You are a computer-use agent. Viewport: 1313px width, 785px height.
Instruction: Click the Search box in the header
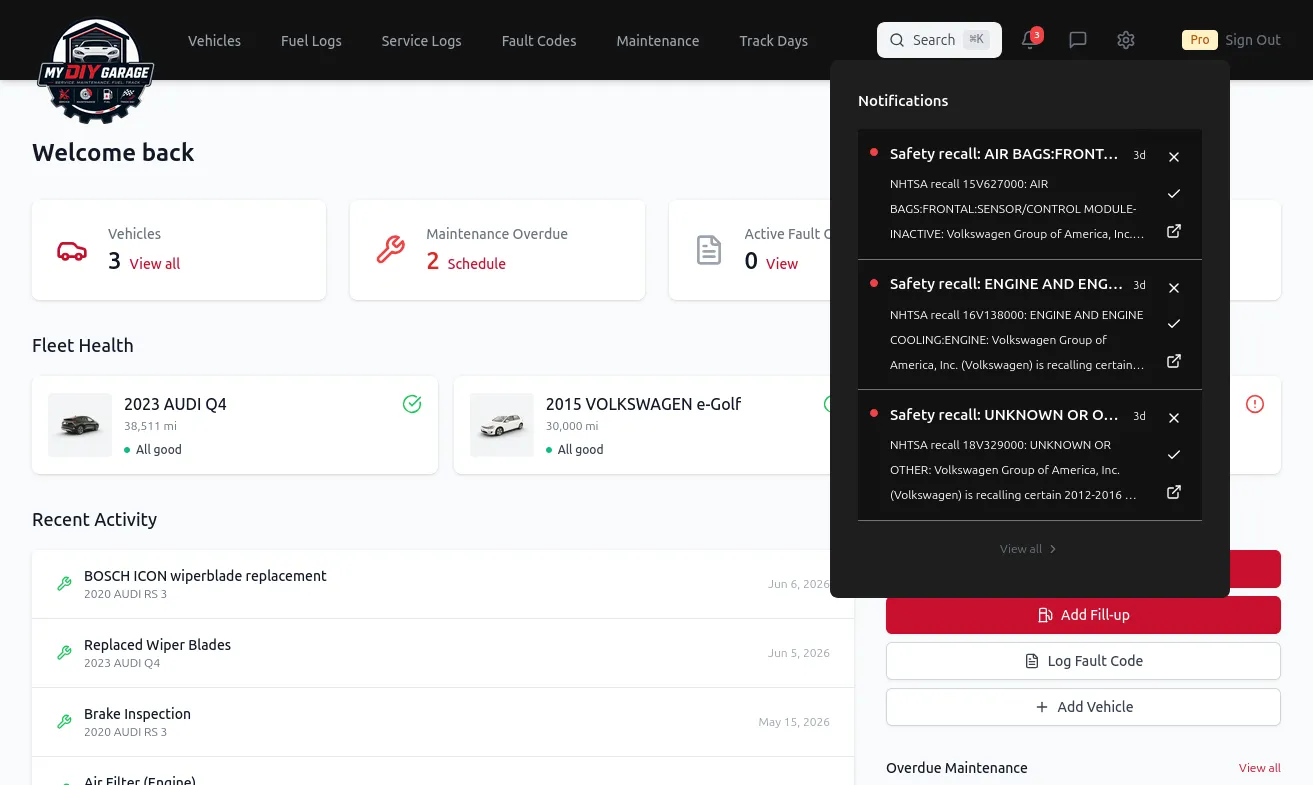point(939,40)
